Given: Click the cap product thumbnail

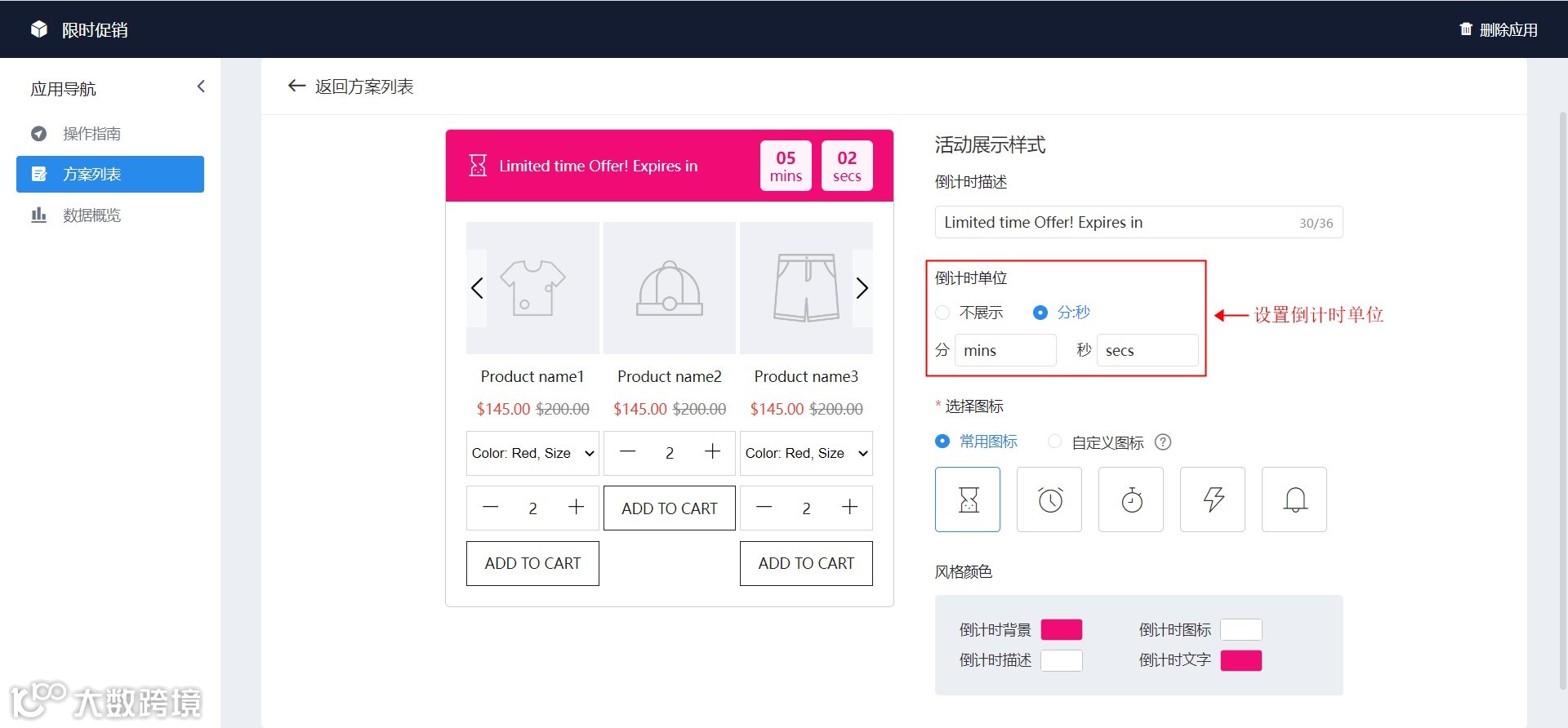Looking at the screenshot, I should [670, 288].
